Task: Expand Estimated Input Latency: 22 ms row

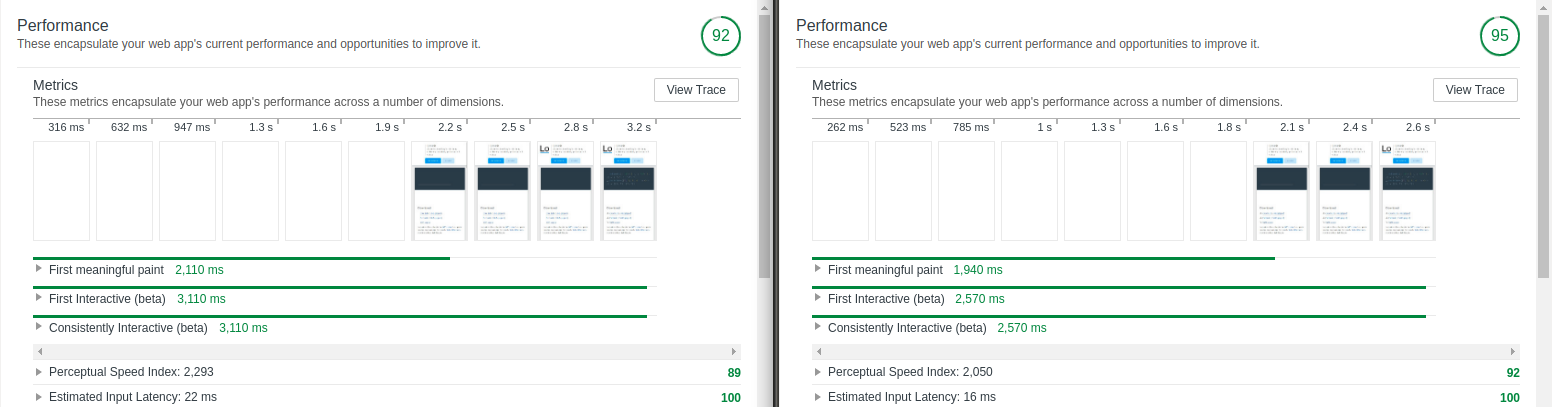Action: tap(39, 397)
